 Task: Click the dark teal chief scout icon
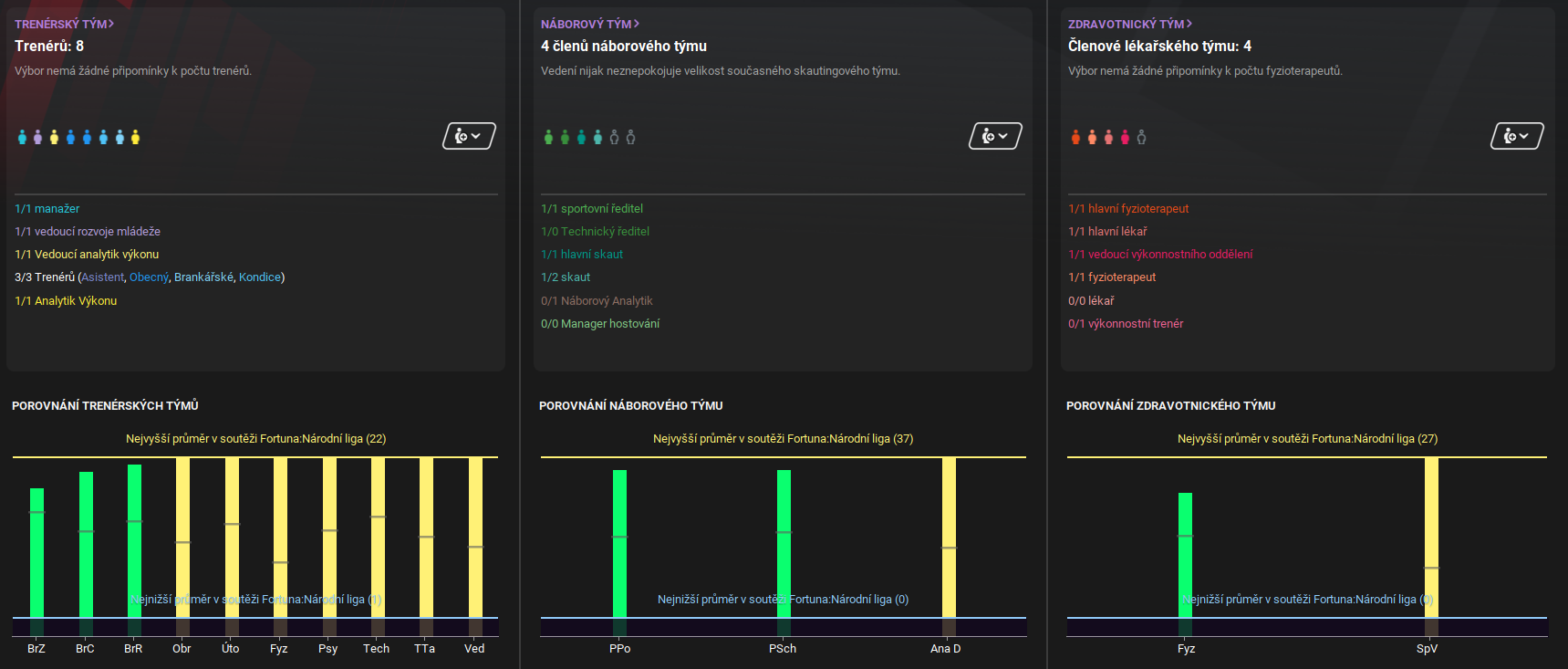click(581, 137)
